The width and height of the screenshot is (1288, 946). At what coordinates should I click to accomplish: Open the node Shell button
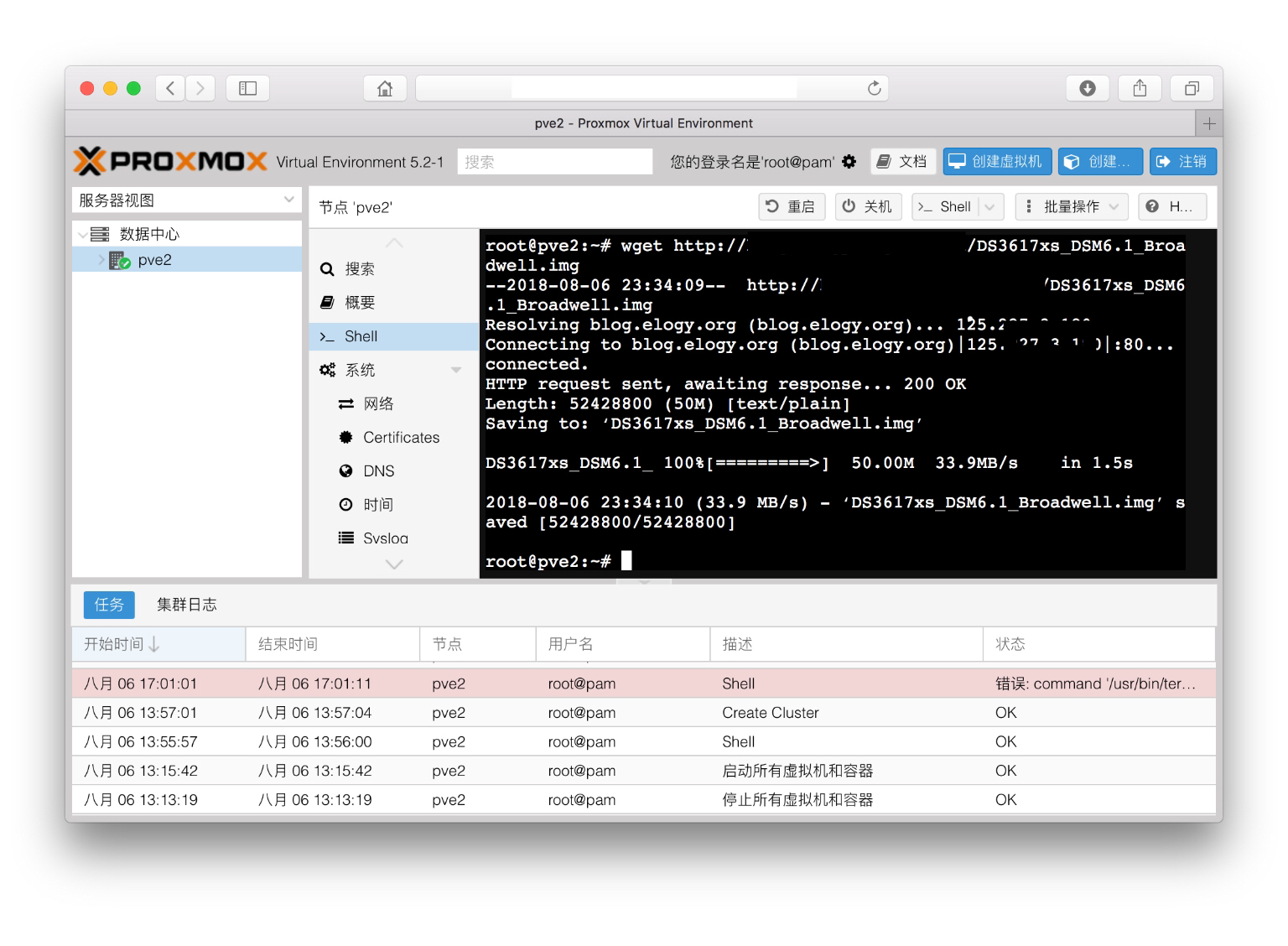click(x=945, y=206)
